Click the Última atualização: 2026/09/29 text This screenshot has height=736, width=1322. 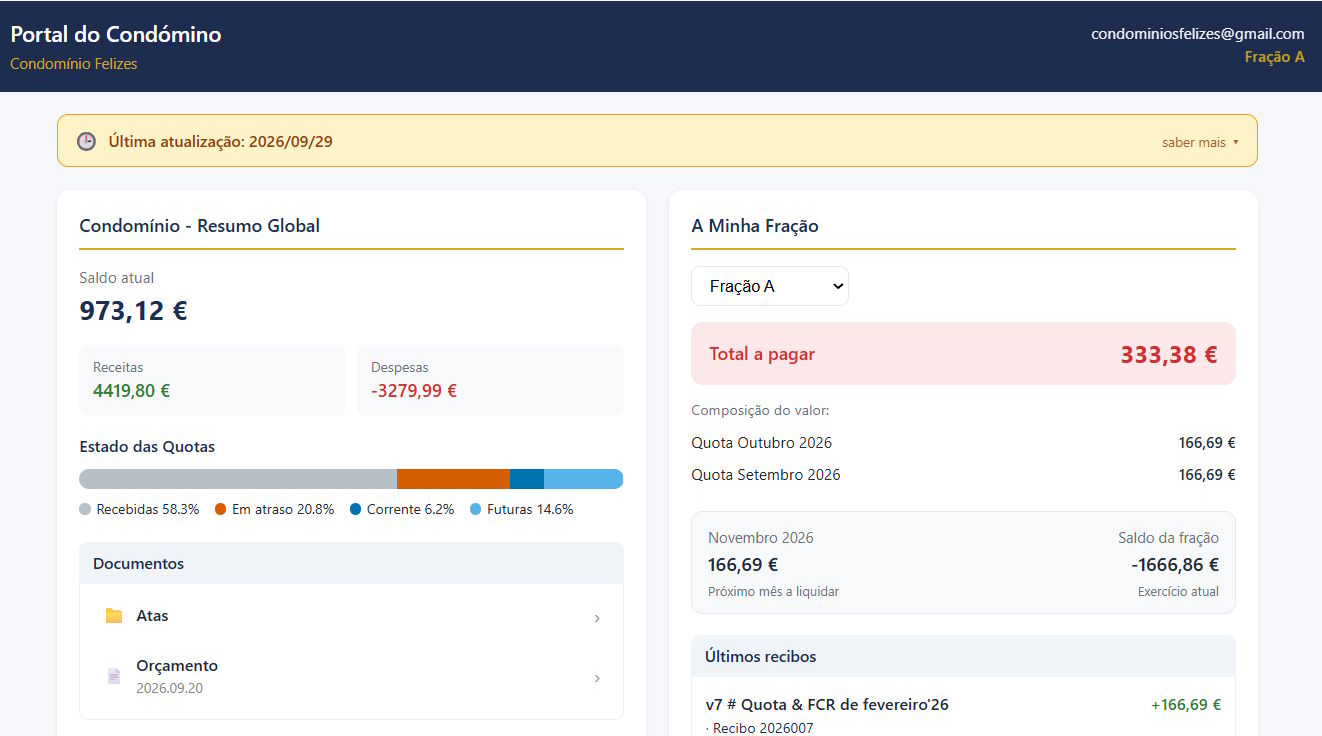pos(220,142)
